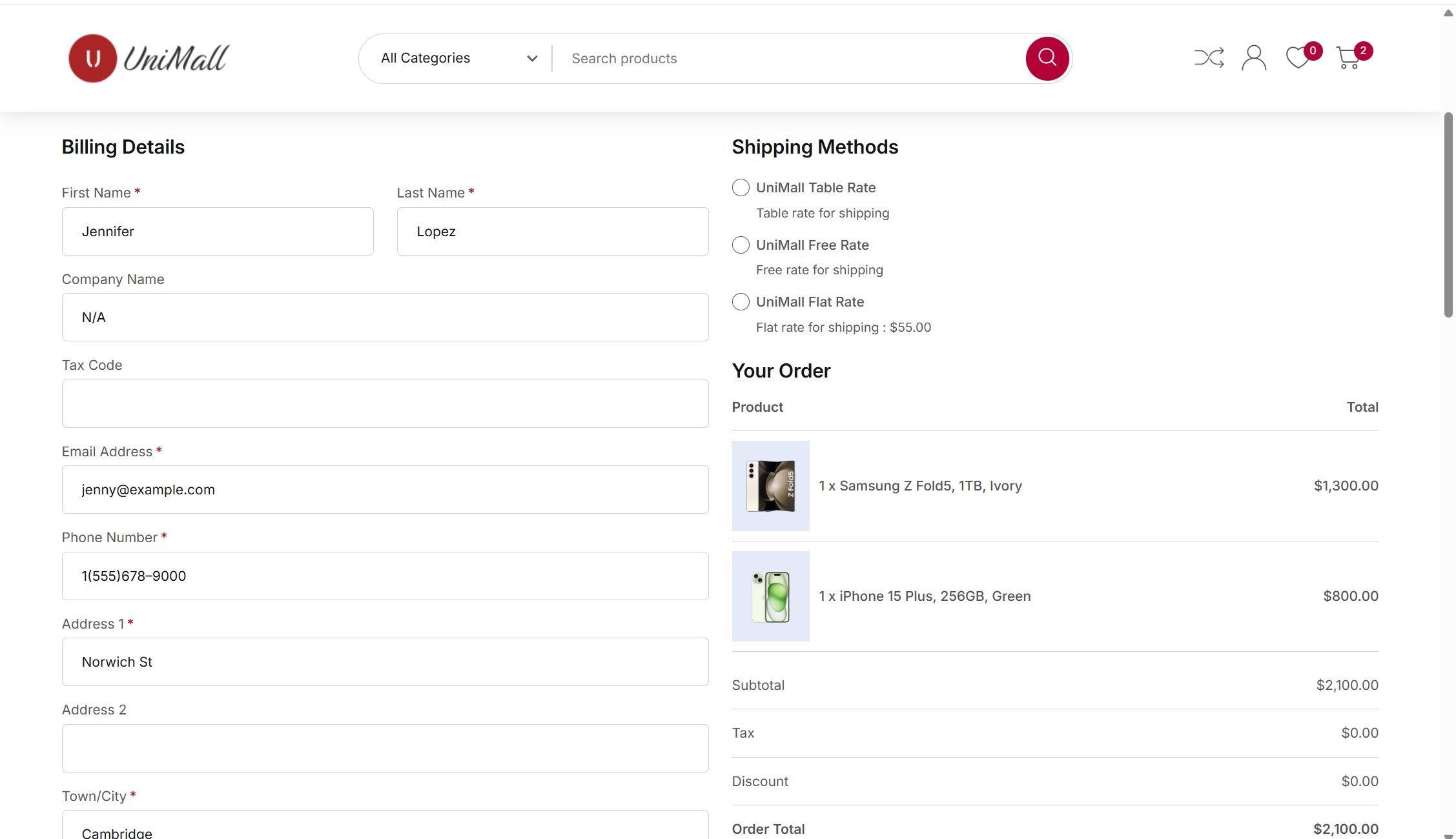Click the Email Address field

point(385,490)
